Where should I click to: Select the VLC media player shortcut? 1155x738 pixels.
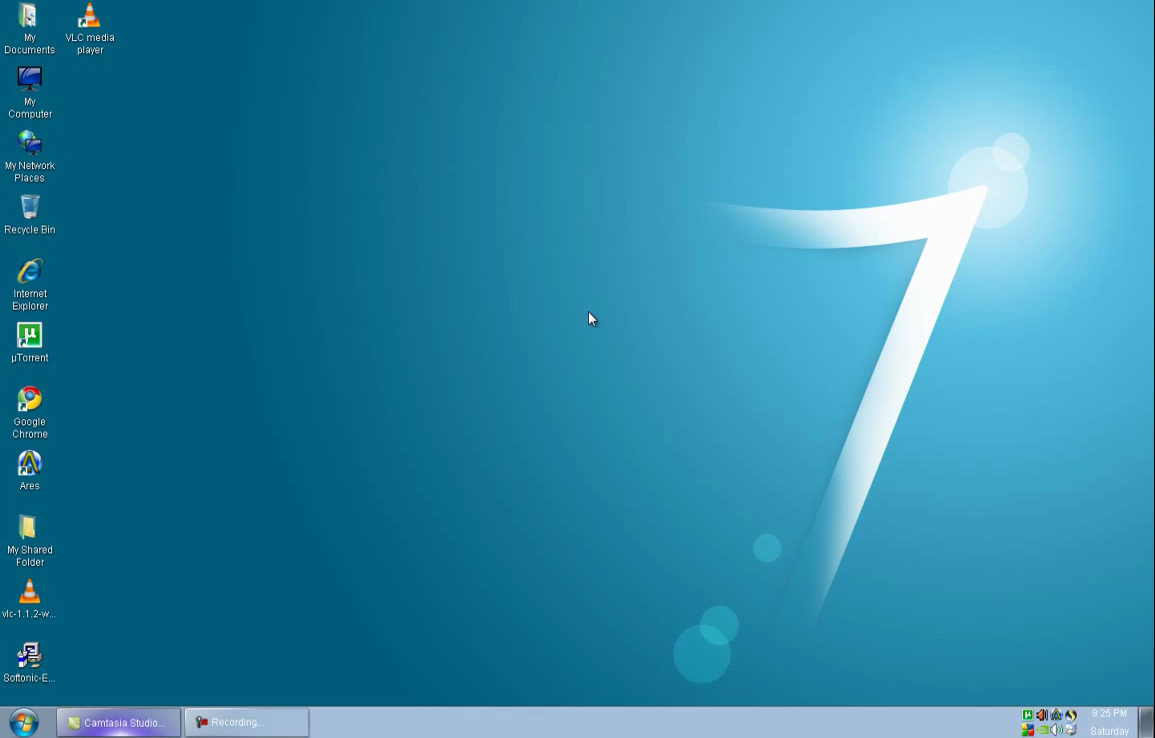90,28
